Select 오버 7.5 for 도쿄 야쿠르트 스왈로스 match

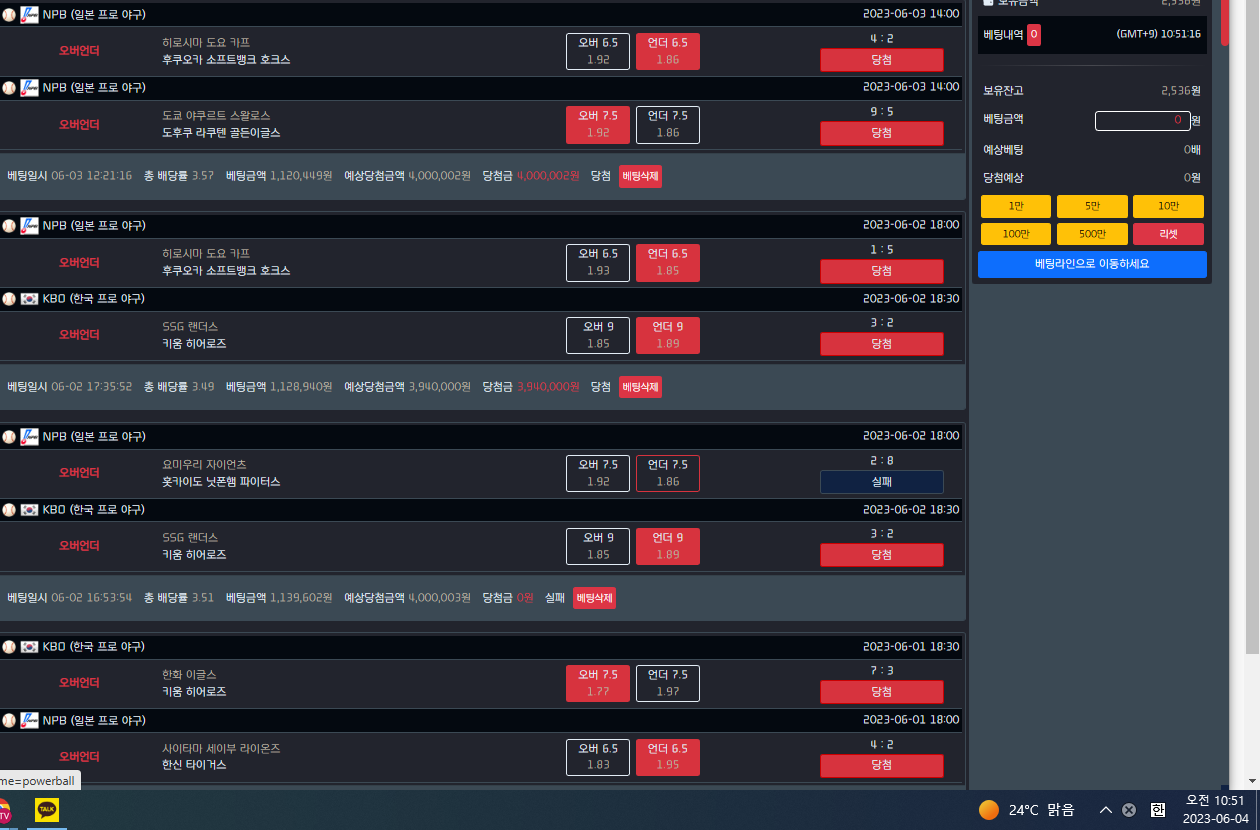pos(598,124)
